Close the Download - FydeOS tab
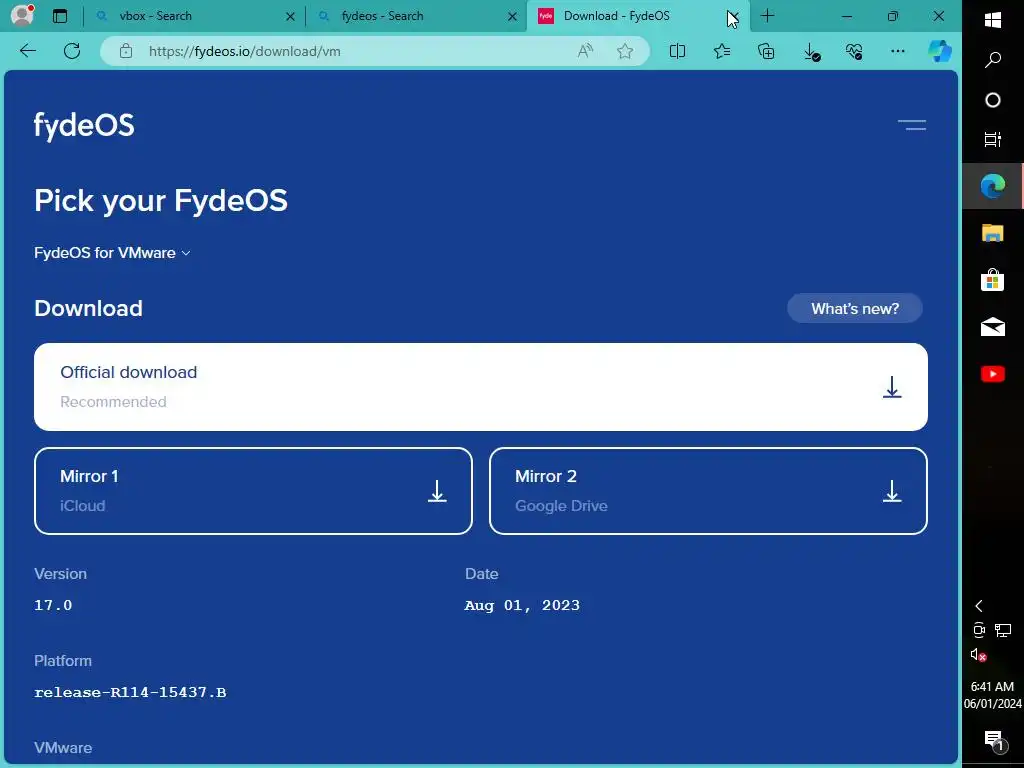The width and height of the screenshot is (1024, 768). click(x=733, y=16)
